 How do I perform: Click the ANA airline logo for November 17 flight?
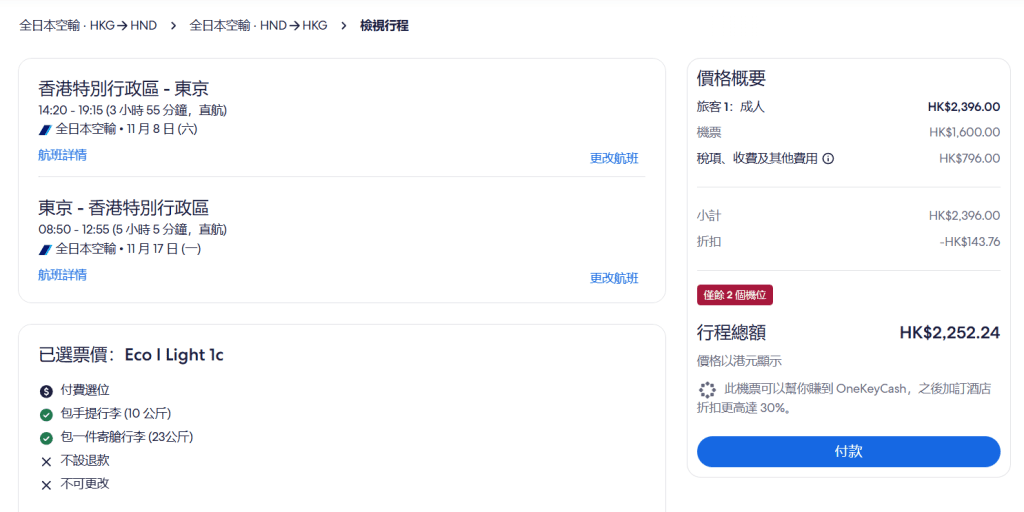point(45,249)
